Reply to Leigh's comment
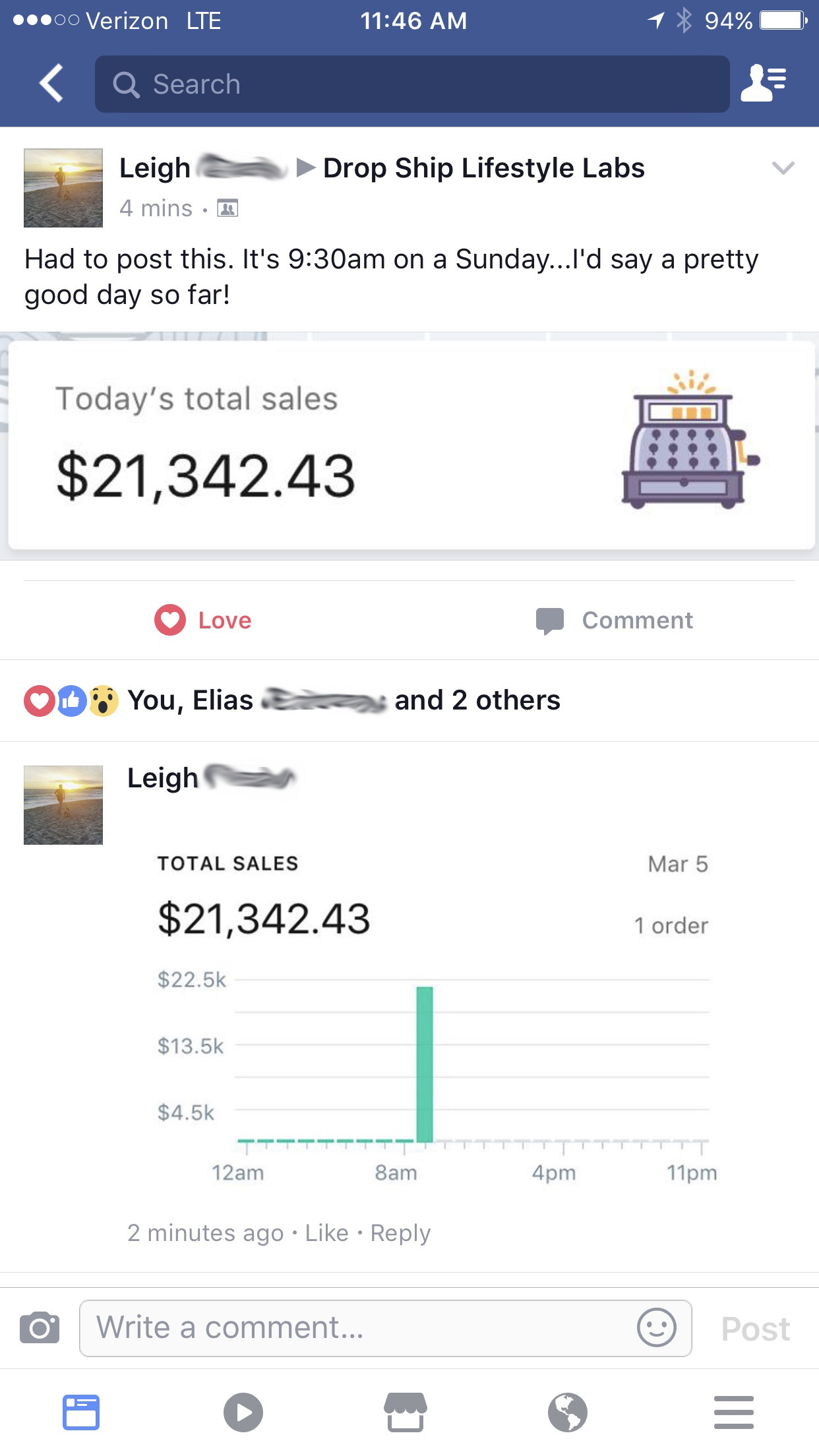The image size is (819, 1456). pos(400,1233)
